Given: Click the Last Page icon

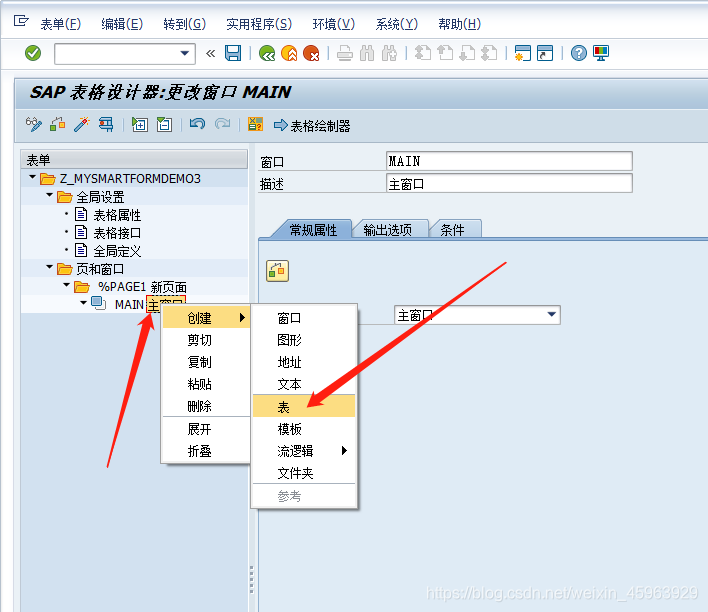Looking at the screenshot, I should (489, 53).
